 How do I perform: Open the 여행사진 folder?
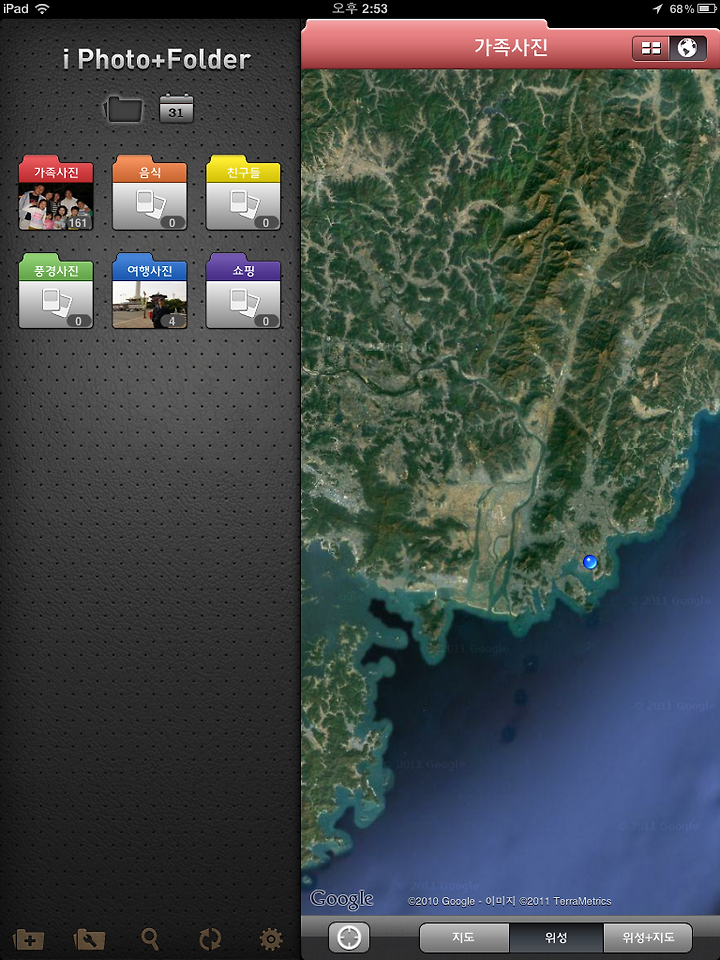pos(149,291)
